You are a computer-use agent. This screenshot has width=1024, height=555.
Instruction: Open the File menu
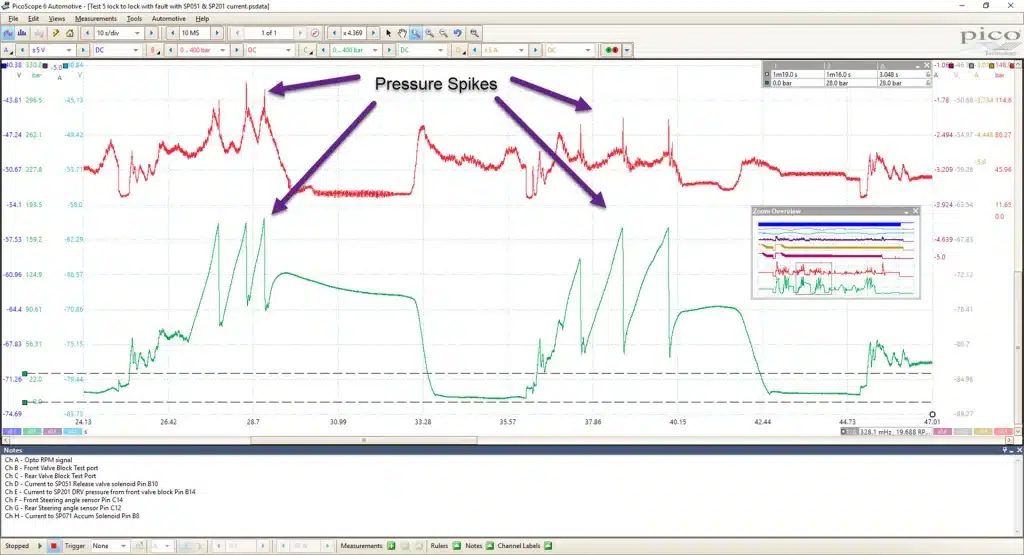(13, 19)
